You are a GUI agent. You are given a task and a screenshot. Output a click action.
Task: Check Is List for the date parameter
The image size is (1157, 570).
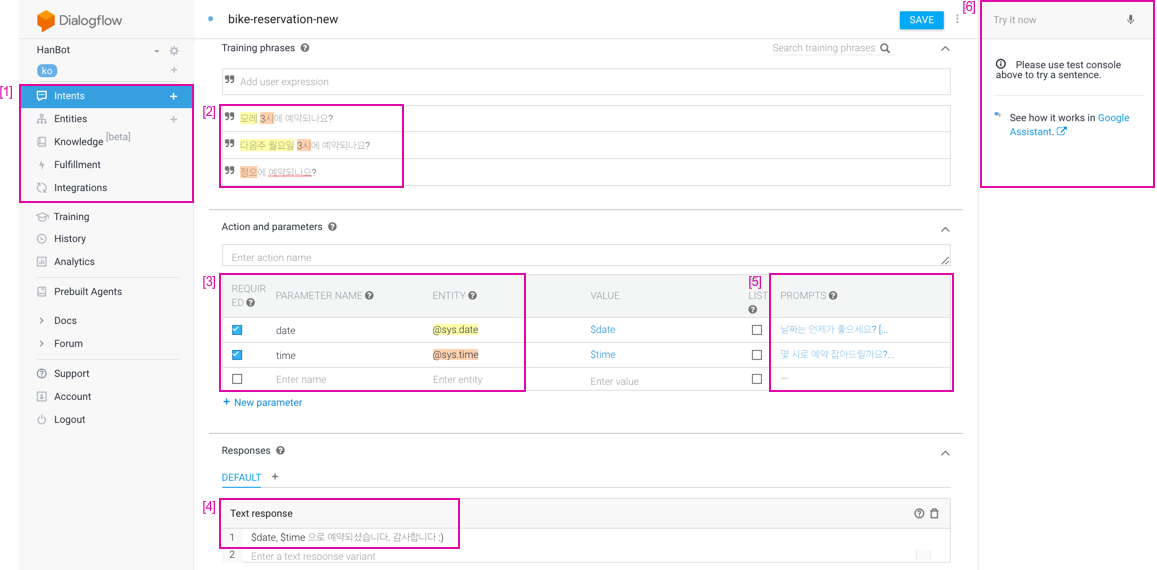pos(756,330)
